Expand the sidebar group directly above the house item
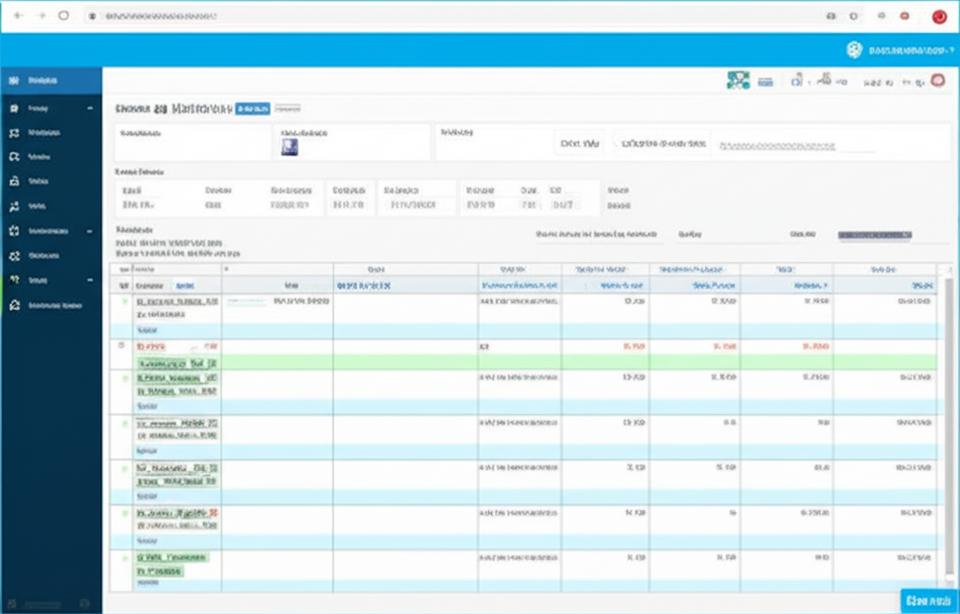The image size is (960, 614). [90, 280]
